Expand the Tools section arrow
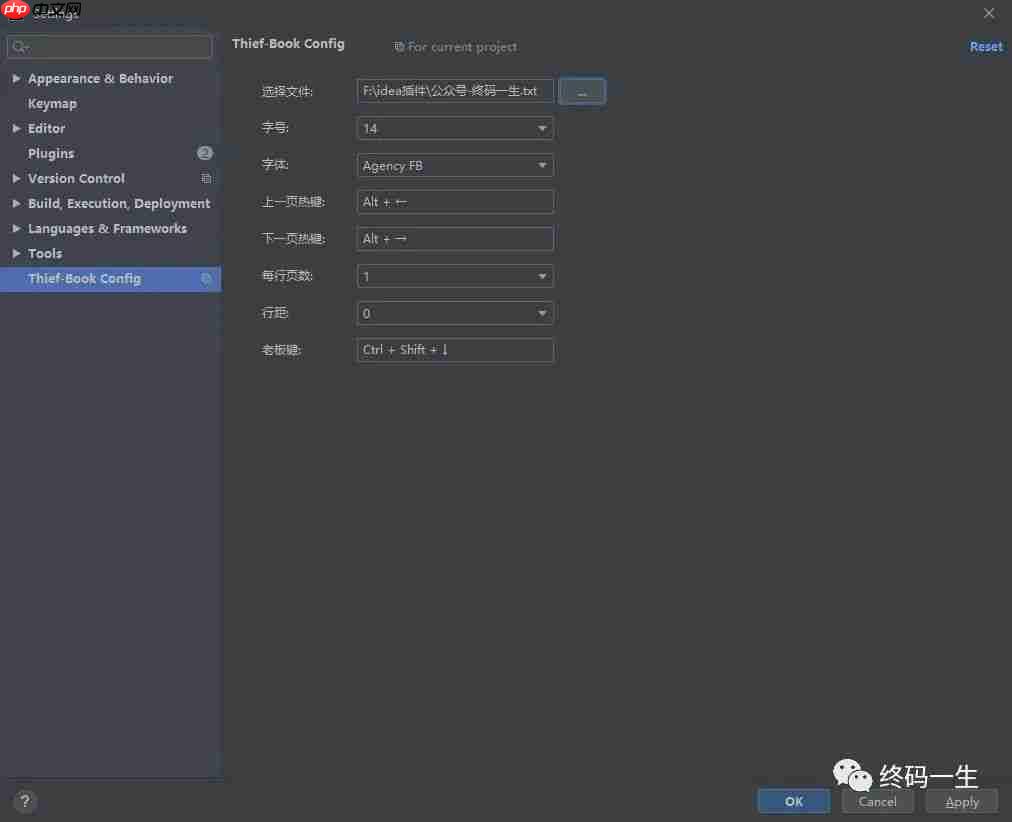 16,254
